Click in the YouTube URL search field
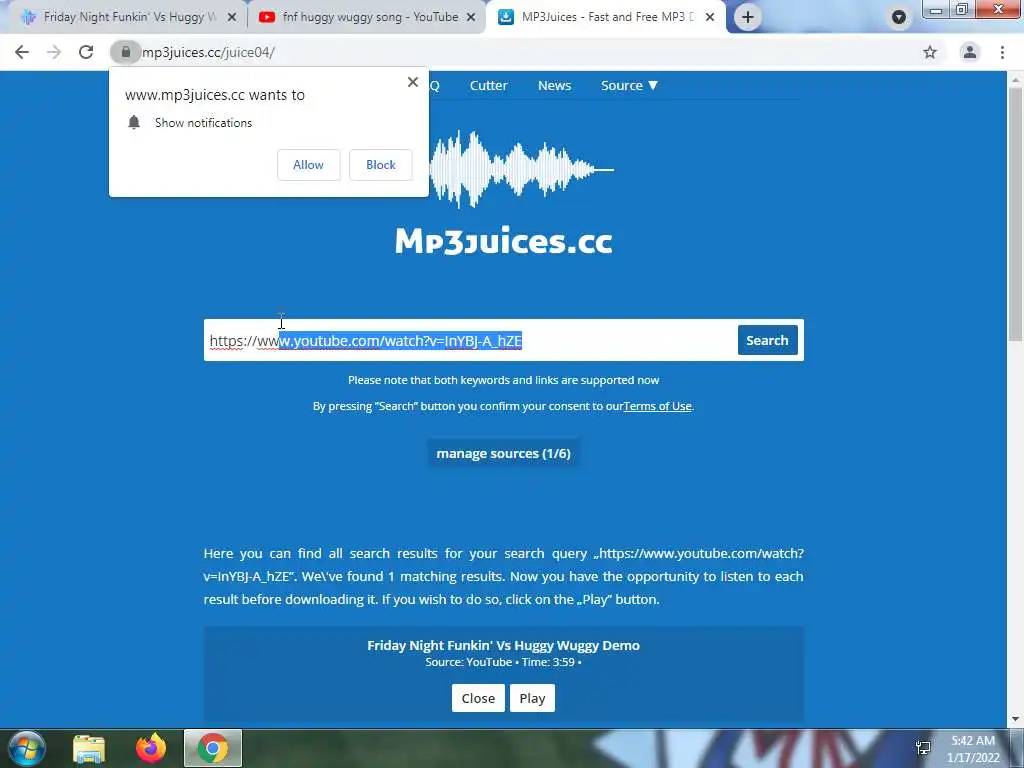Image resolution: width=1024 pixels, height=768 pixels. click(470, 340)
